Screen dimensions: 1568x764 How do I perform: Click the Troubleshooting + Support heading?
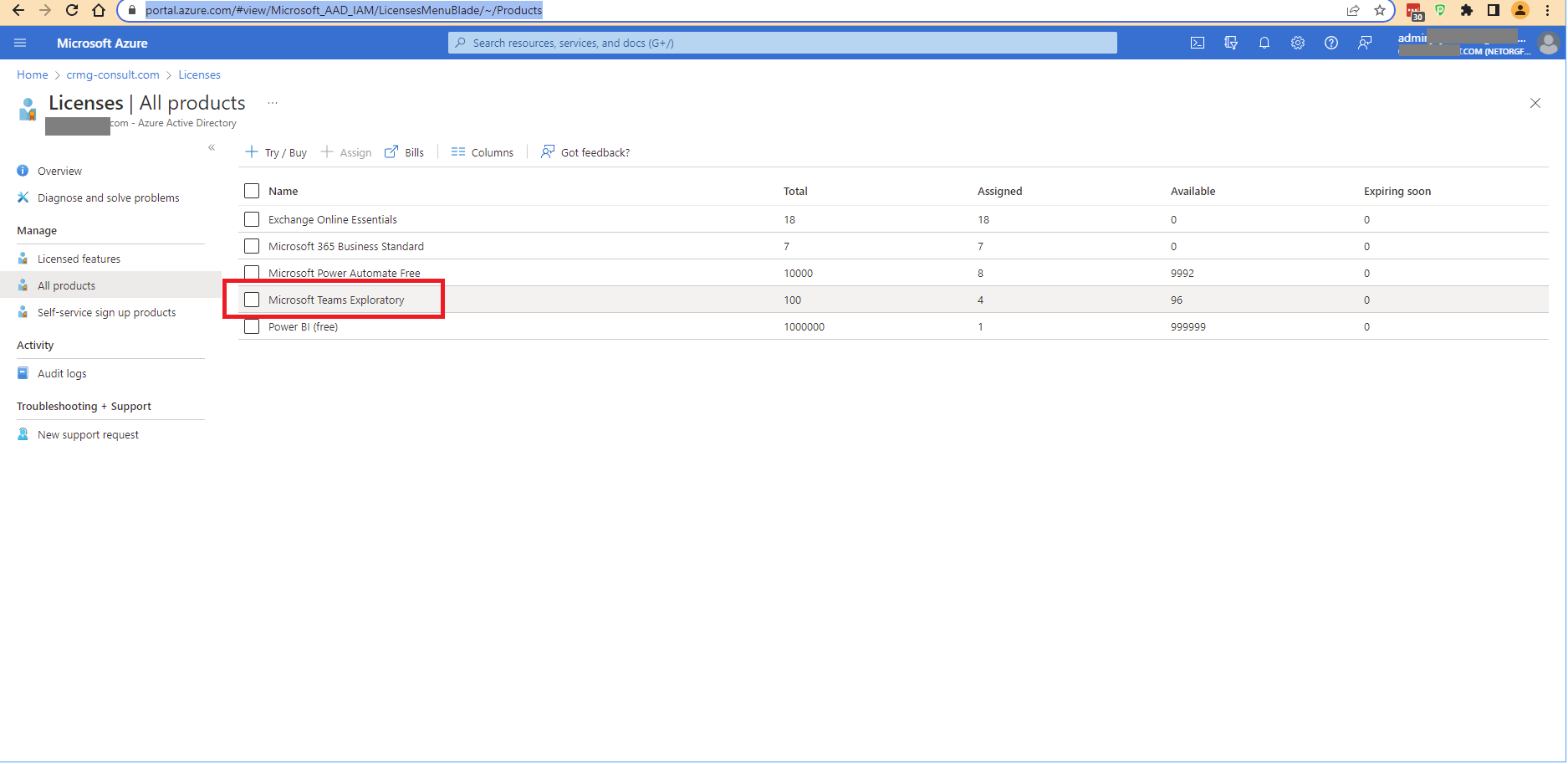84,406
